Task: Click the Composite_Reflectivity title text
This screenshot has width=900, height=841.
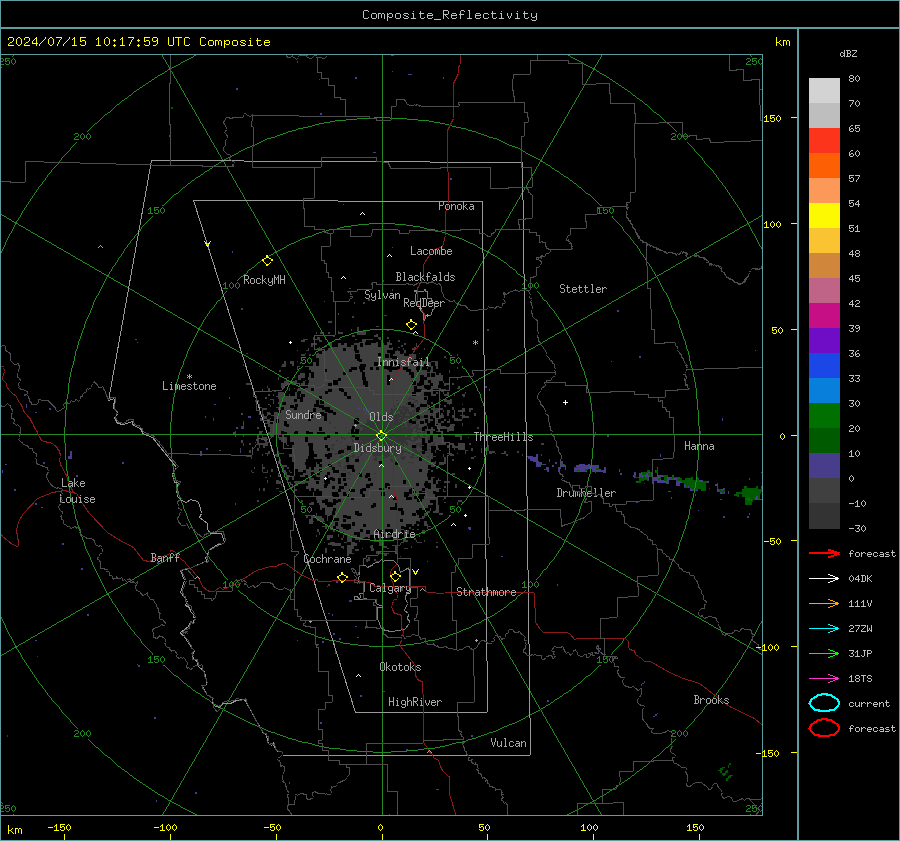Action: 450,15
